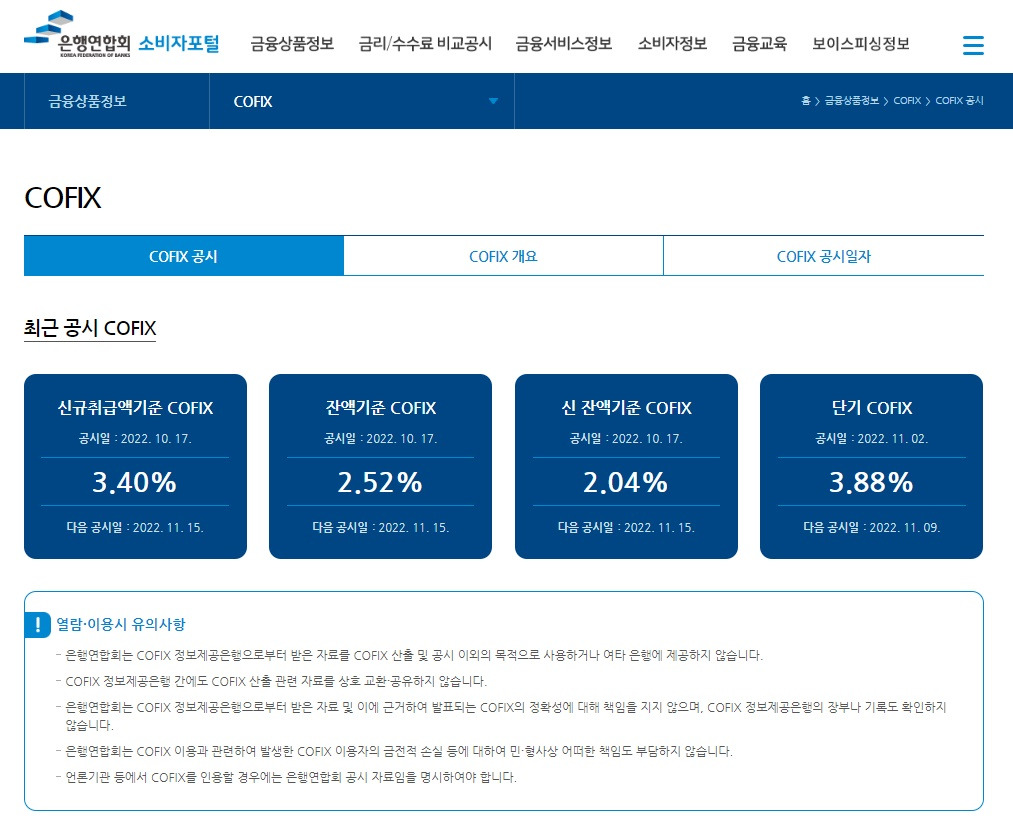Screen dimensions: 1013x838
Task: Open the 보이스피싱정보 menu
Action: (x=861, y=43)
